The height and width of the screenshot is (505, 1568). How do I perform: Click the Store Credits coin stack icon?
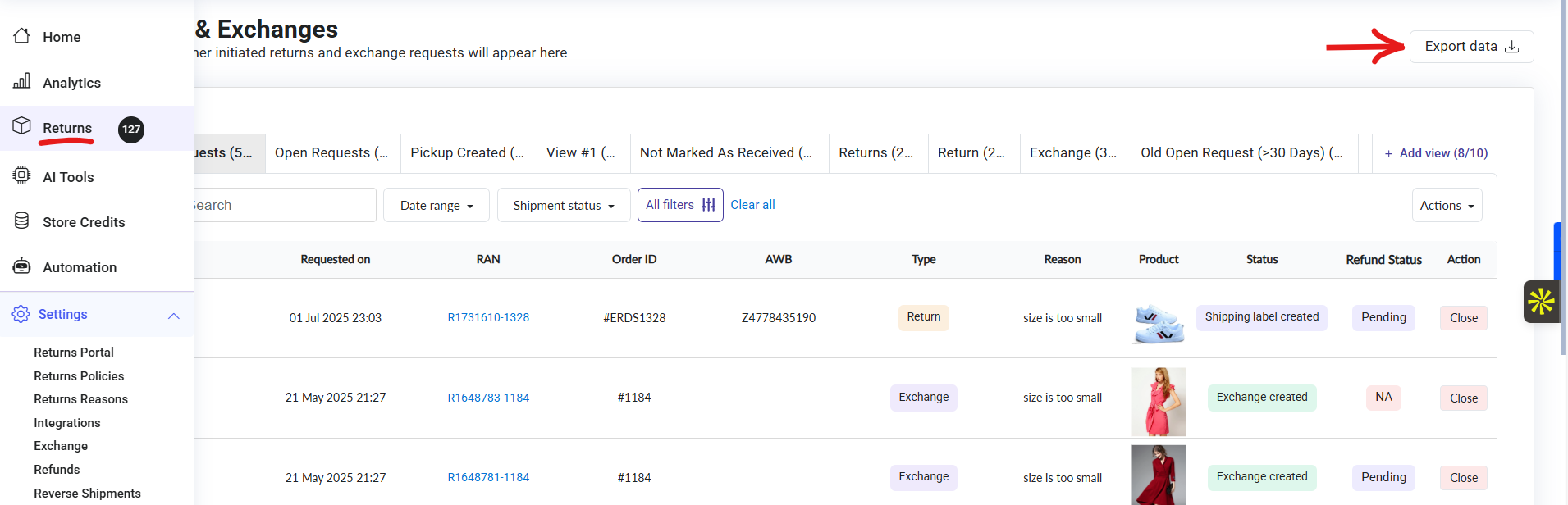click(x=22, y=221)
